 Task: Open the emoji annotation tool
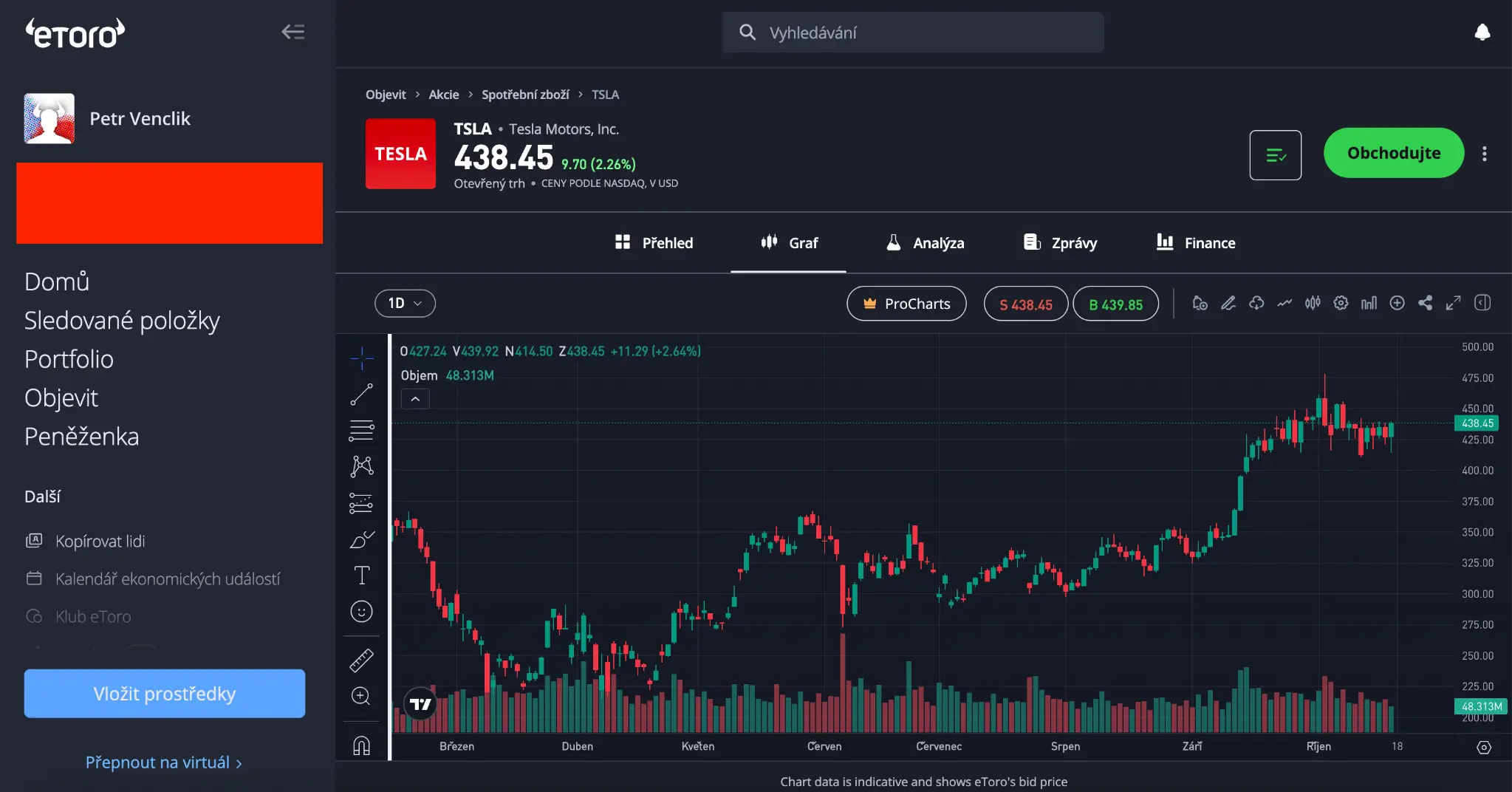point(361,611)
